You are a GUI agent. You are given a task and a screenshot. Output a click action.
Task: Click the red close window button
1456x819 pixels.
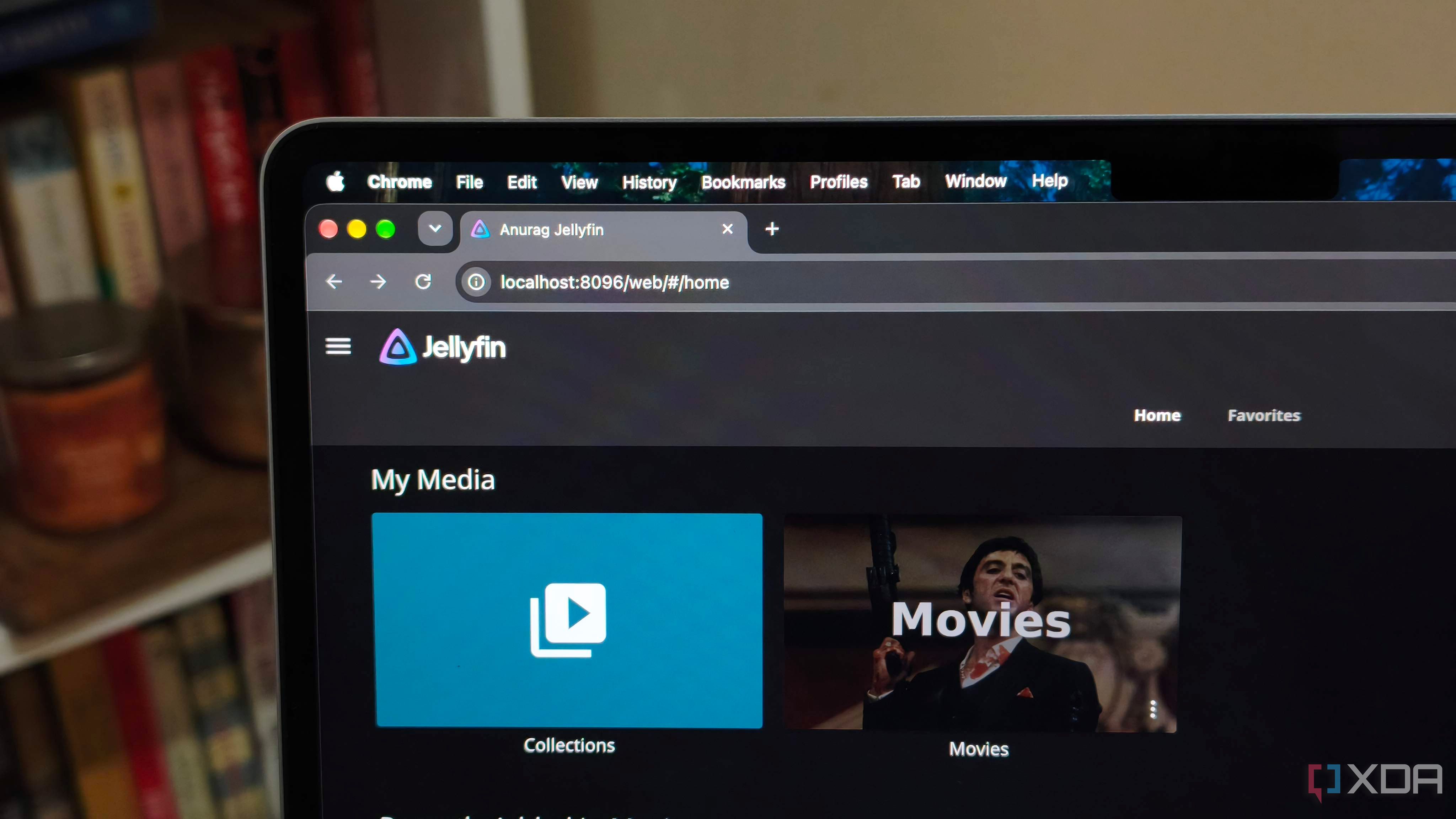coord(328,230)
